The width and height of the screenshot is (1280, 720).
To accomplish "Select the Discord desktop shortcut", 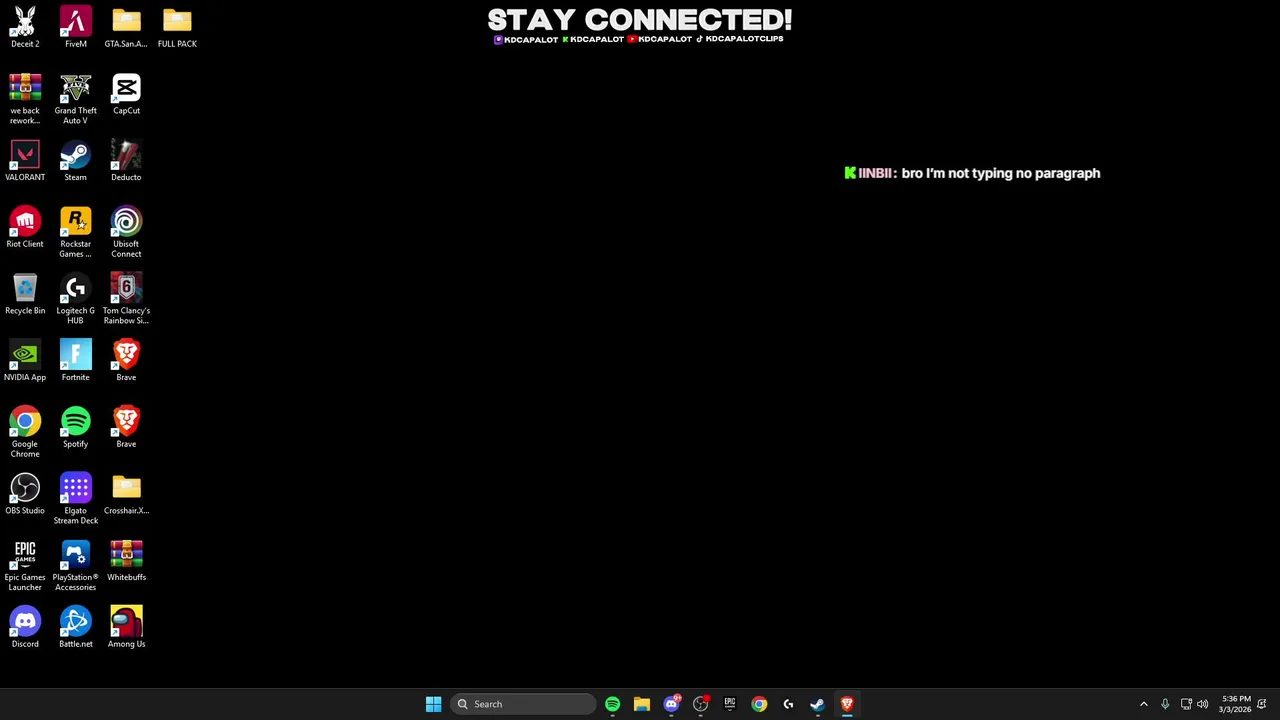I will pos(25,627).
